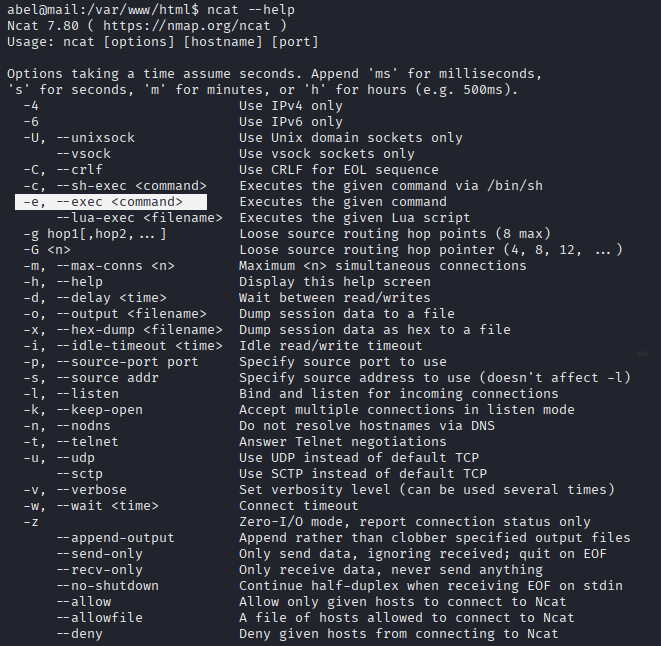Click the --source-port port option
This screenshot has width=661, height=646.
click(x=126, y=362)
